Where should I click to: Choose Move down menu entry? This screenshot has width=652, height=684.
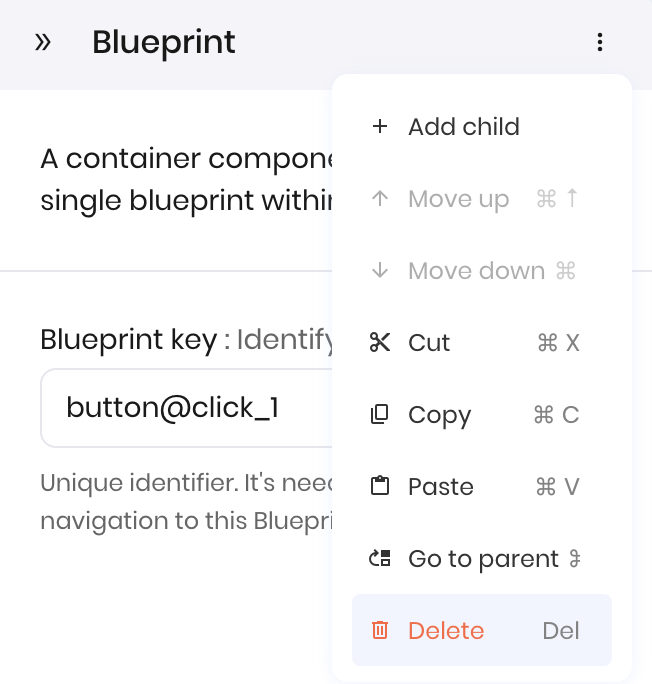(x=482, y=270)
